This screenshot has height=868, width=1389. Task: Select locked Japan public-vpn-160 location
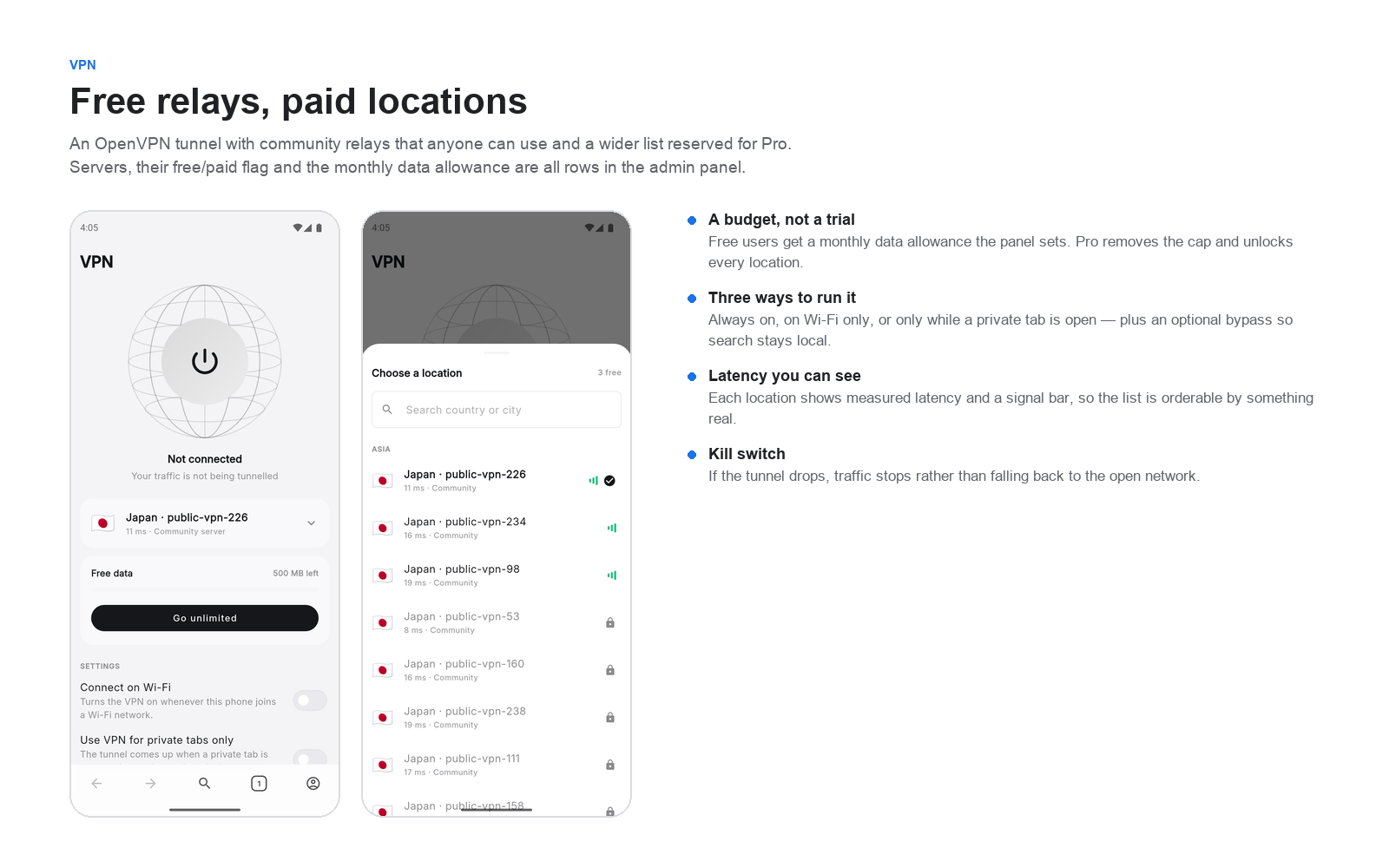[x=497, y=670]
